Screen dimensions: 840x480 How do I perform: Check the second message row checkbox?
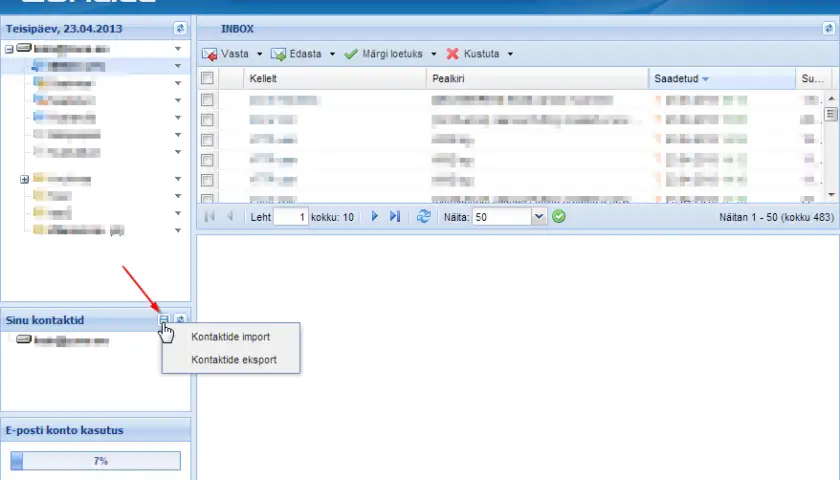[x=207, y=120]
